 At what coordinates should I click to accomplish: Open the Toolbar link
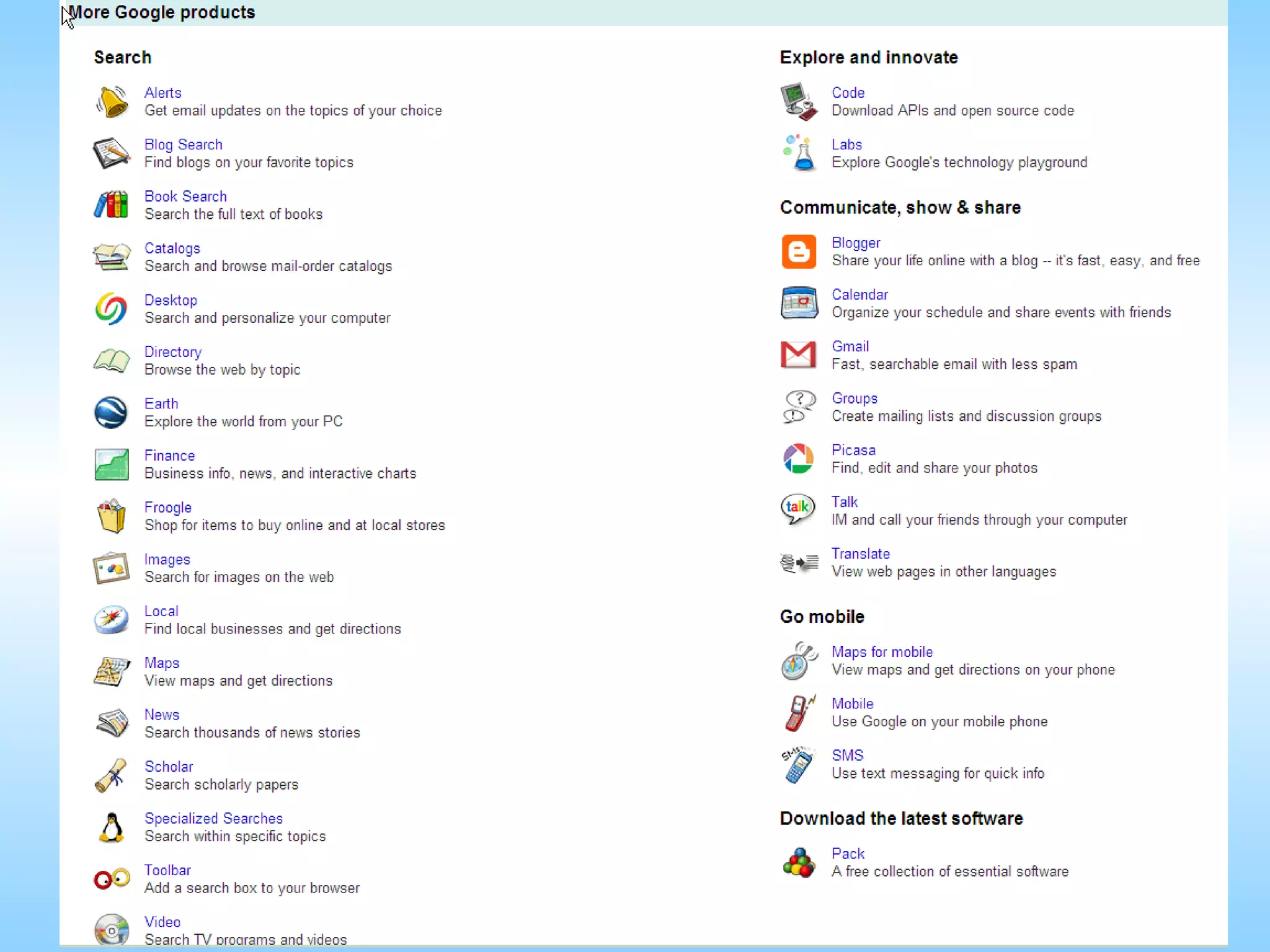pos(167,871)
